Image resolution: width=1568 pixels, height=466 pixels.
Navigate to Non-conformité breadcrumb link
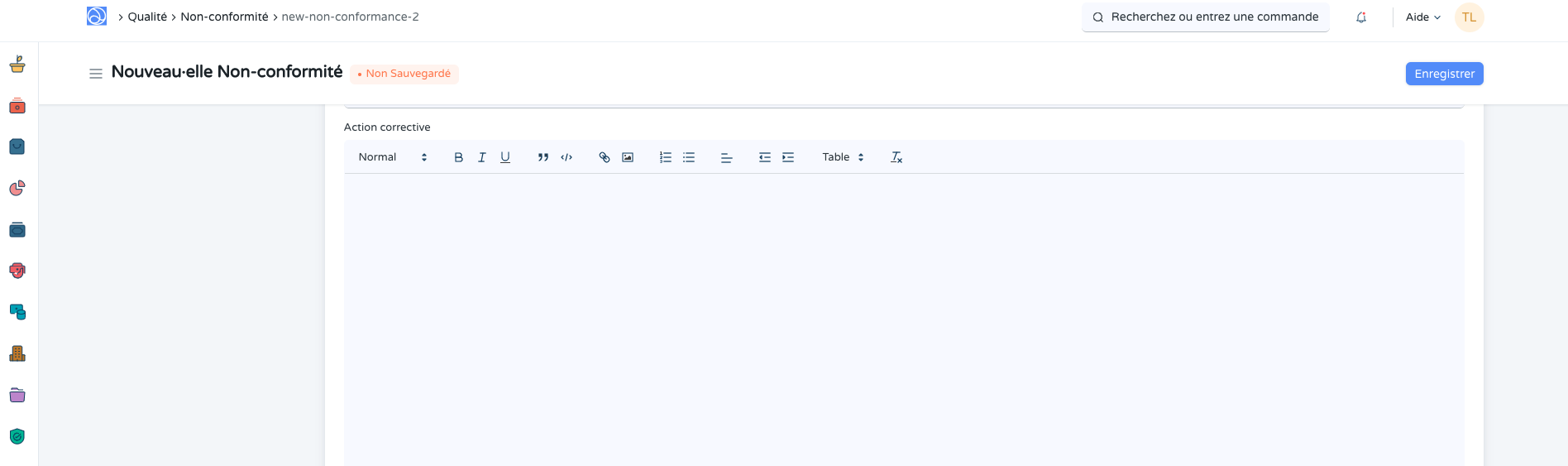click(x=224, y=17)
